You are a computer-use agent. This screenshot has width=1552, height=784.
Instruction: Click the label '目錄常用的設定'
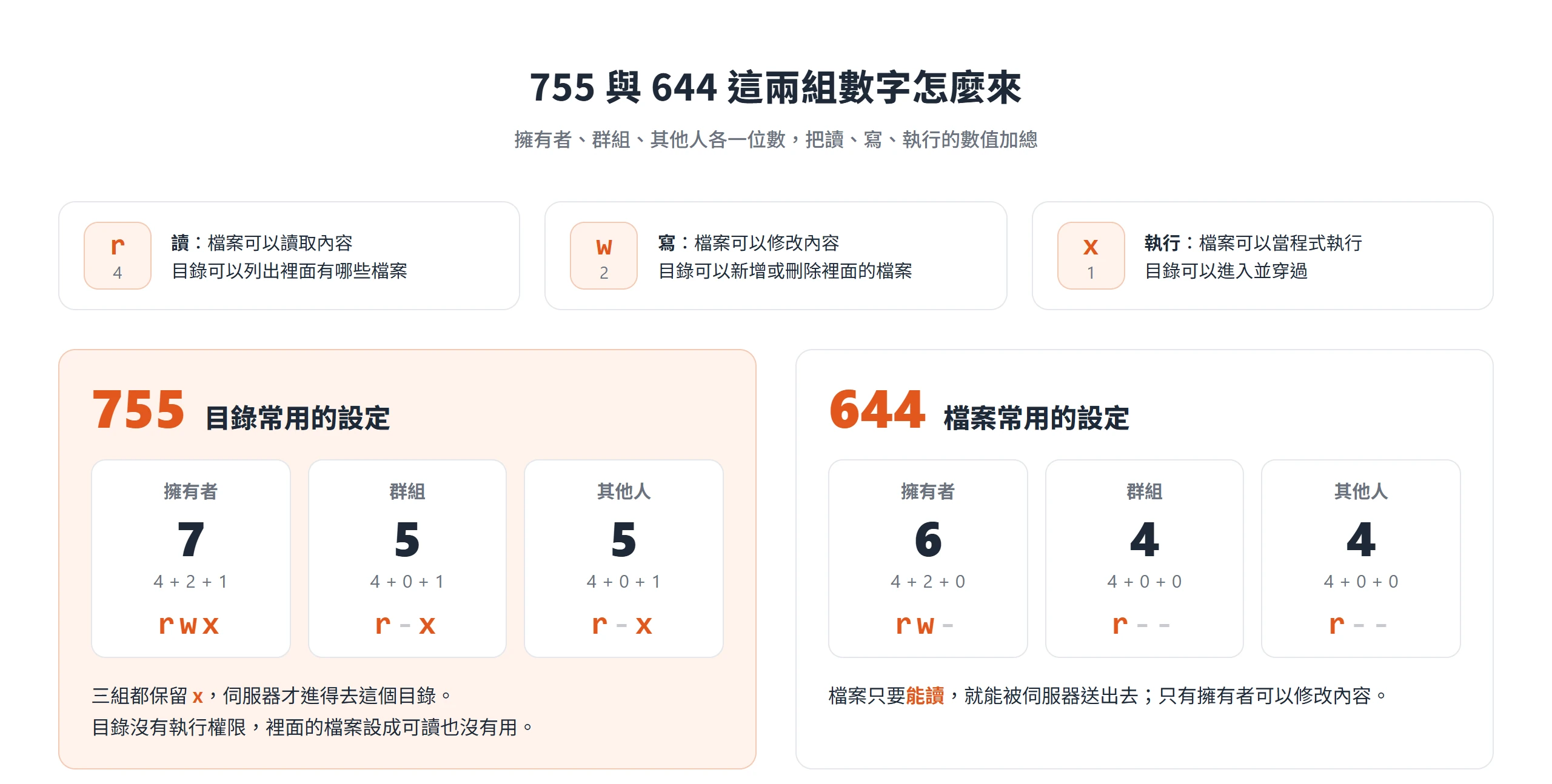click(x=297, y=417)
